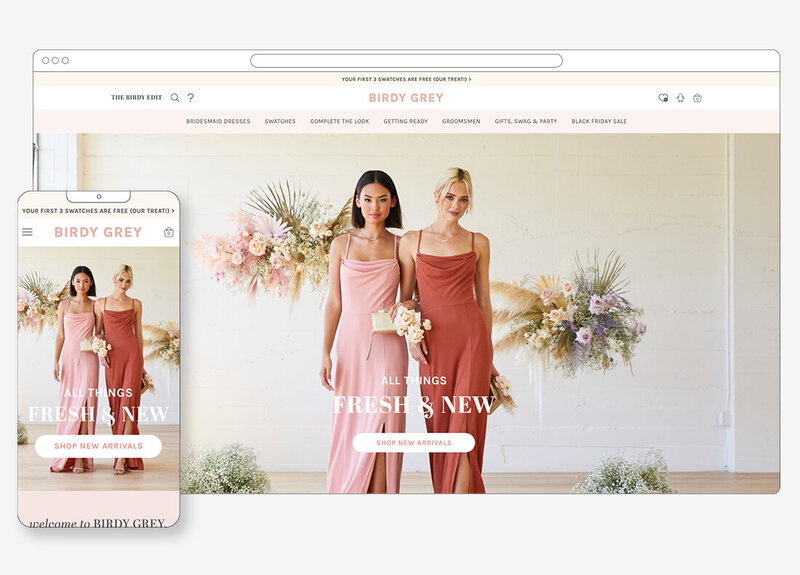This screenshot has width=800, height=575.
Task: Click the browser address bar
Action: point(406,61)
